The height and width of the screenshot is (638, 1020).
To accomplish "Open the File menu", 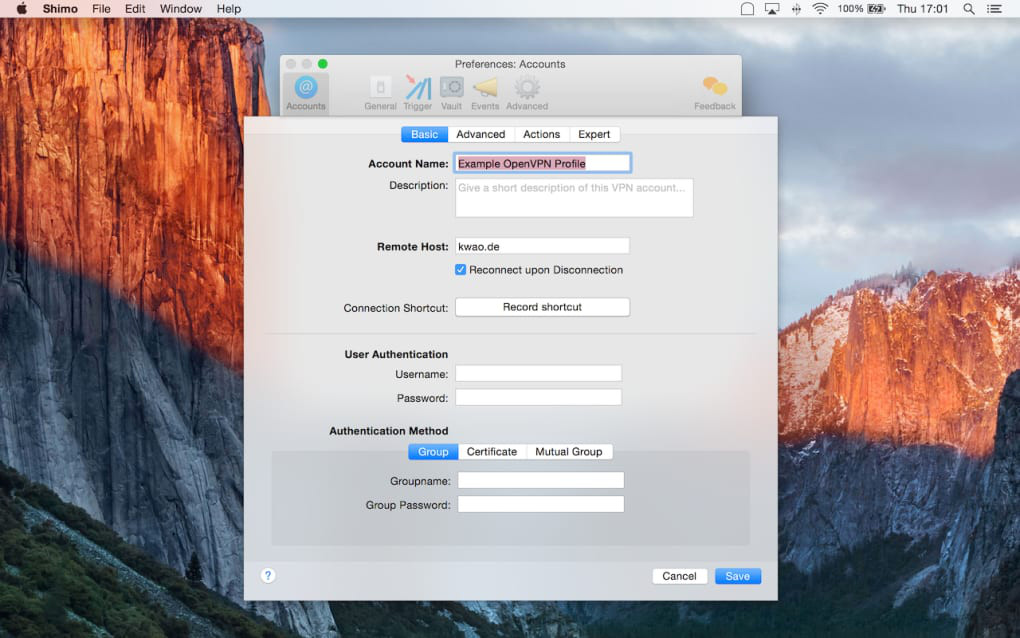I will click(101, 8).
